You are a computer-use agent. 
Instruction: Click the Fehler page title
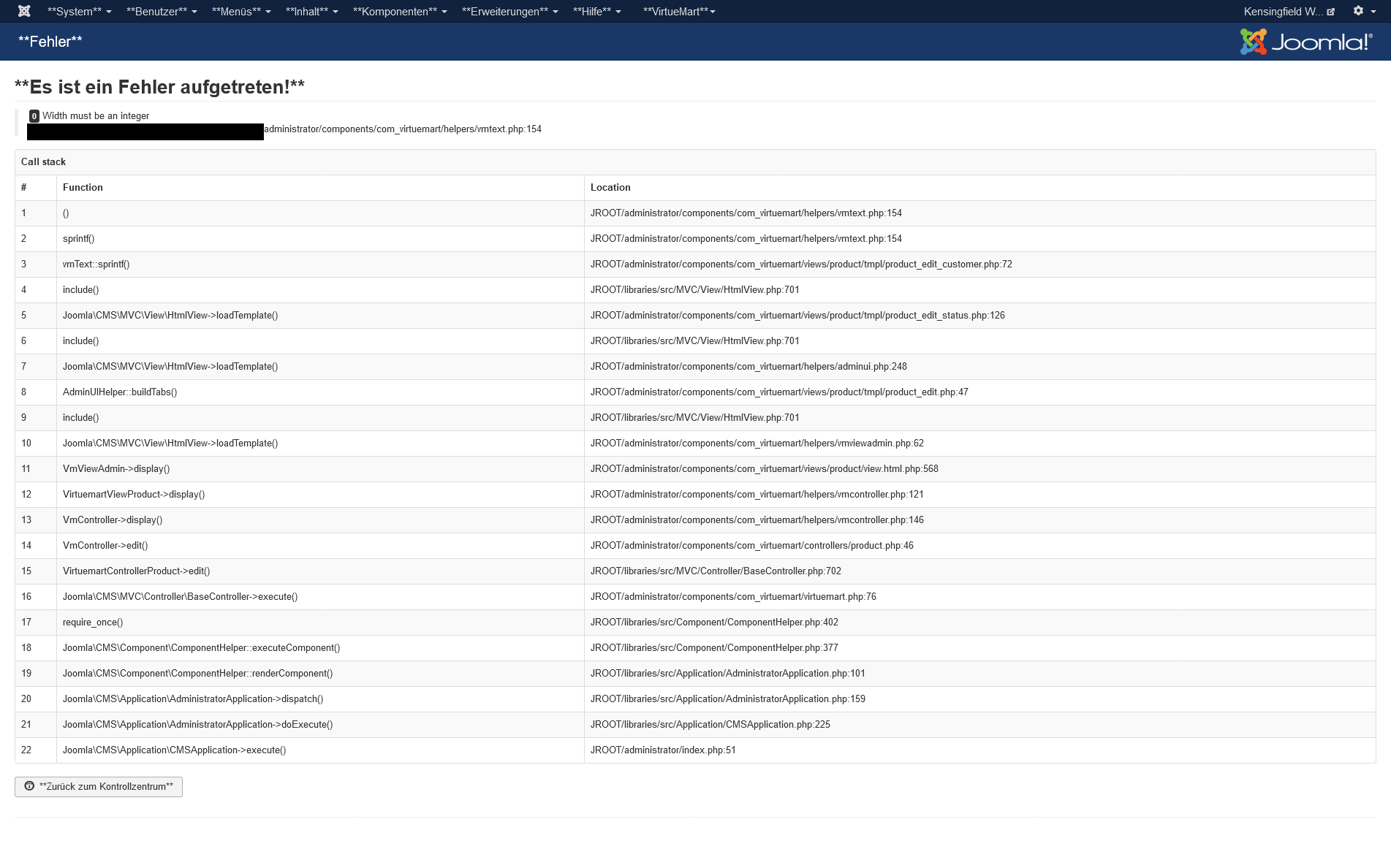(x=50, y=42)
